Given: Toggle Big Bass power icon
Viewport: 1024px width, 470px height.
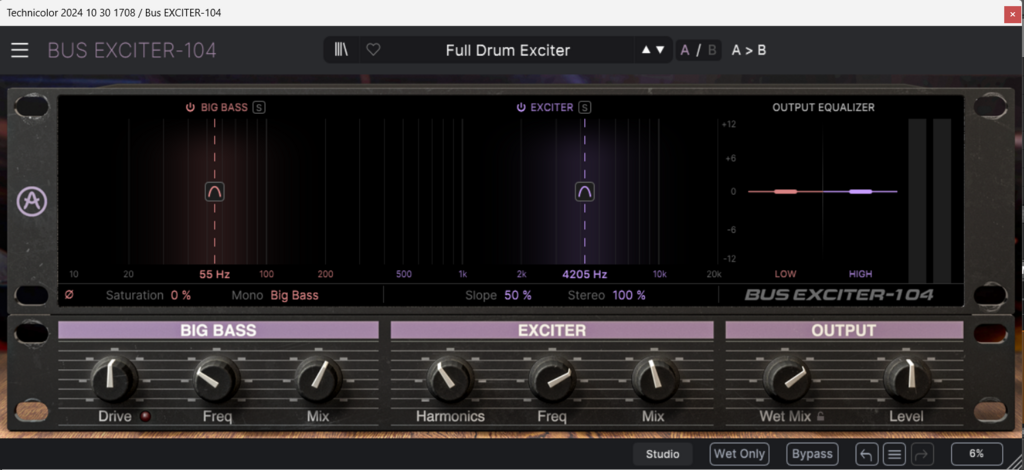Looking at the screenshot, I should pos(190,108).
